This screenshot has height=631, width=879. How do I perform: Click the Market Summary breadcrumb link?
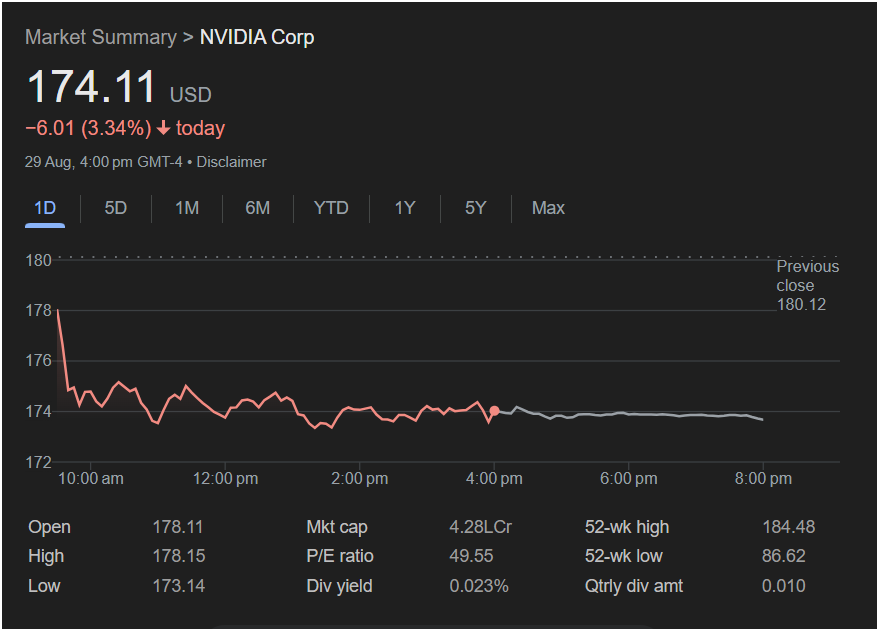[100, 37]
